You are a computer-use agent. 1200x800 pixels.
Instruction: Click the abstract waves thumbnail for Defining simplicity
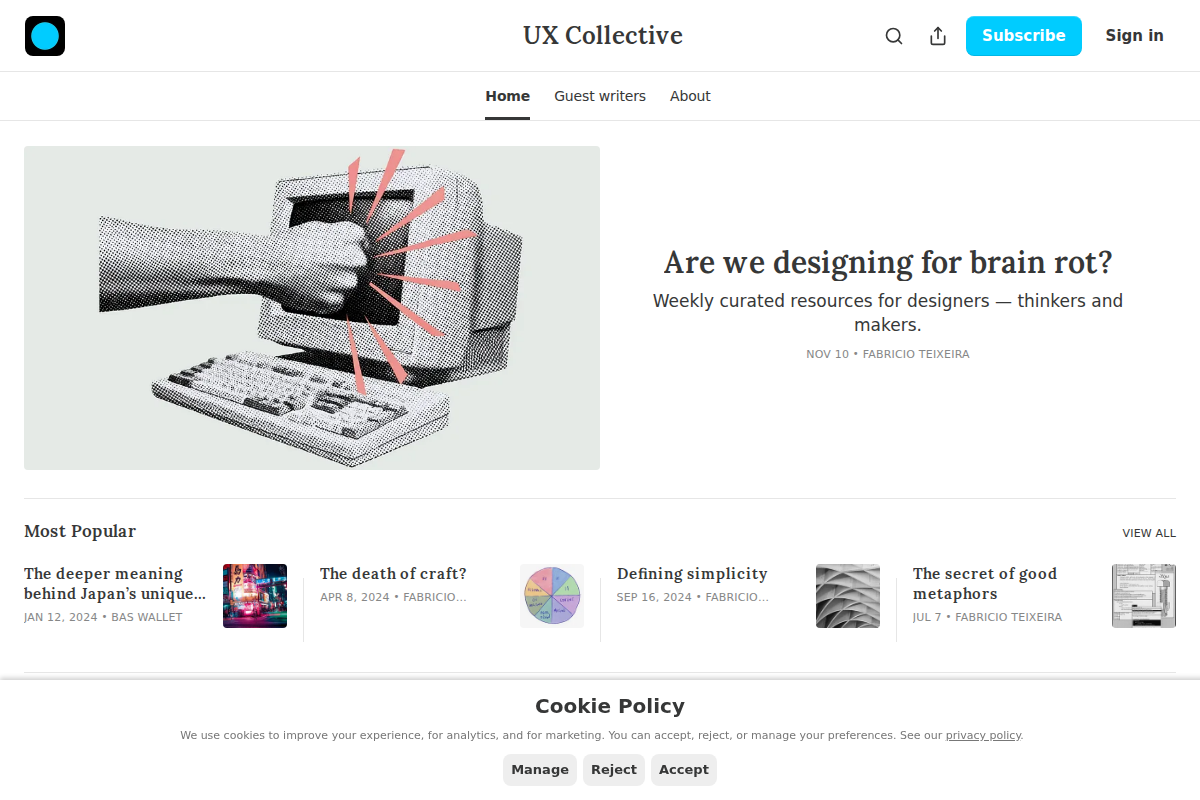tap(848, 595)
